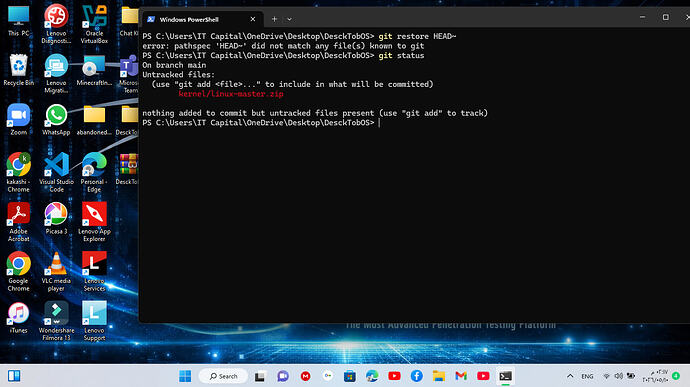Open the PowerShell new tab dropdown chevron
This screenshot has width=690, height=387.
[x=289, y=19]
